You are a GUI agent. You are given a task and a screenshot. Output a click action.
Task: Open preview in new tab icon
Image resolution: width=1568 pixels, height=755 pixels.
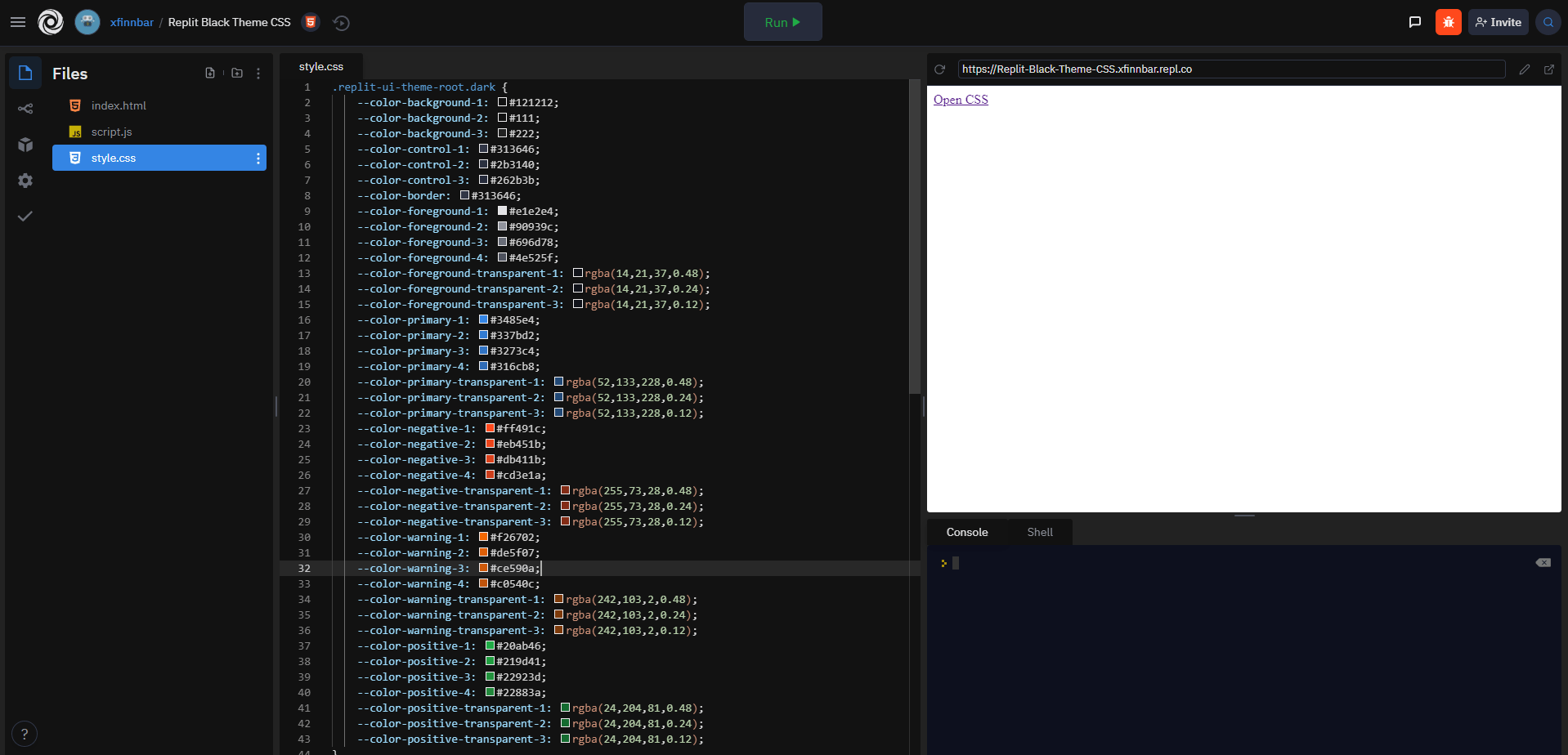point(1548,69)
